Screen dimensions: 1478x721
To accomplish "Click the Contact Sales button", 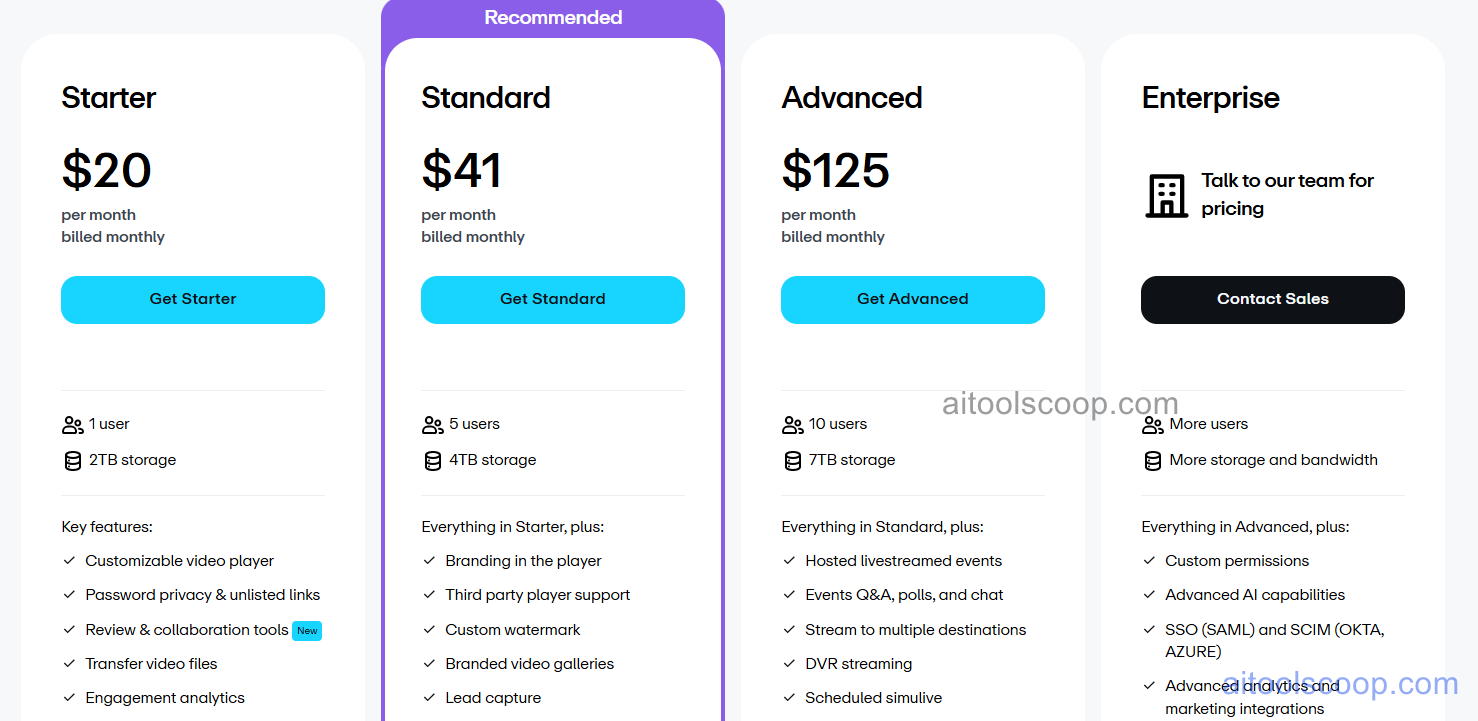I will pos(1272,299).
